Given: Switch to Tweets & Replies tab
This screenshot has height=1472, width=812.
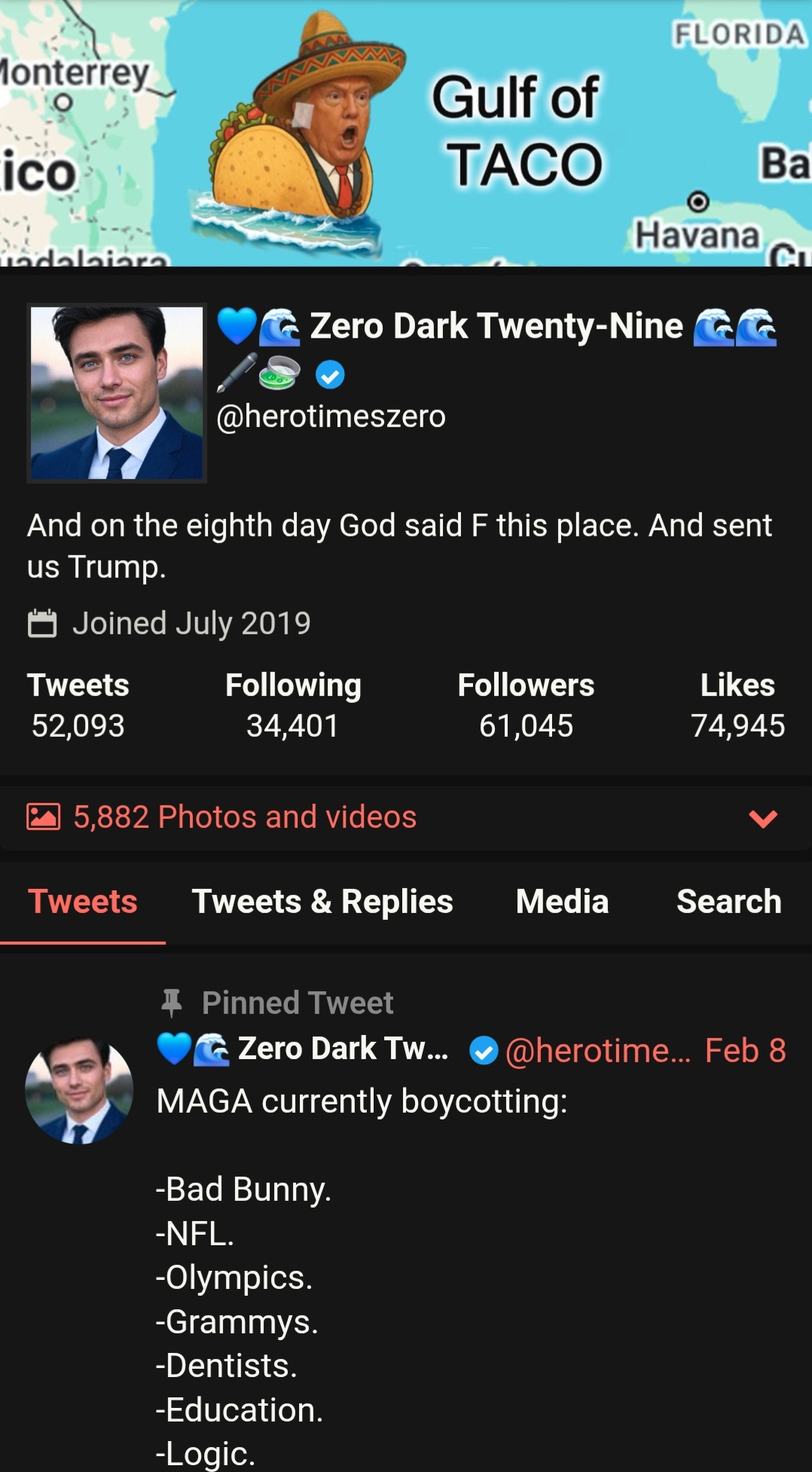Looking at the screenshot, I should pyautogui.click(x=322, y=901).
